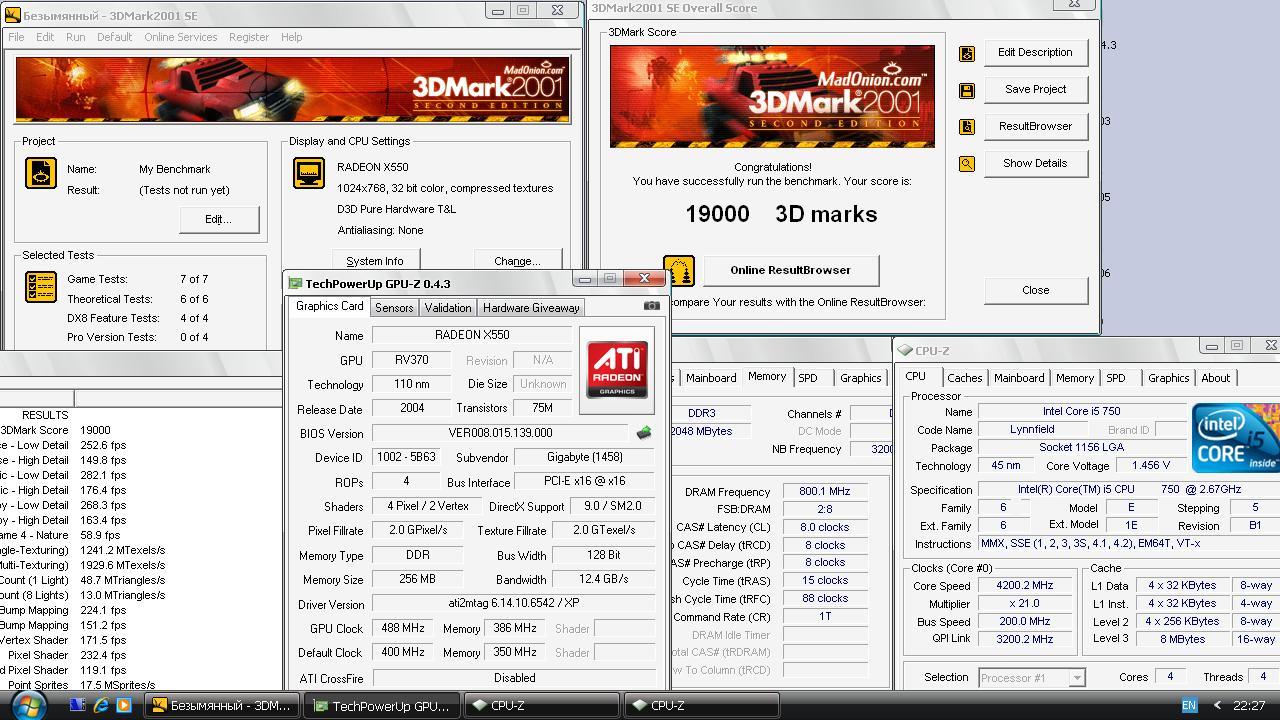
Task: Open the Run menu in 3DMark2001
Action: (x=76, y=37)
